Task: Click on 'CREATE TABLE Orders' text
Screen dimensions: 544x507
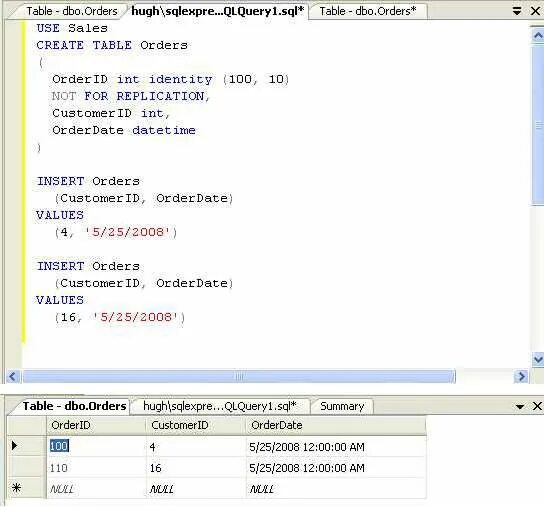Action: tap(112, 45)
